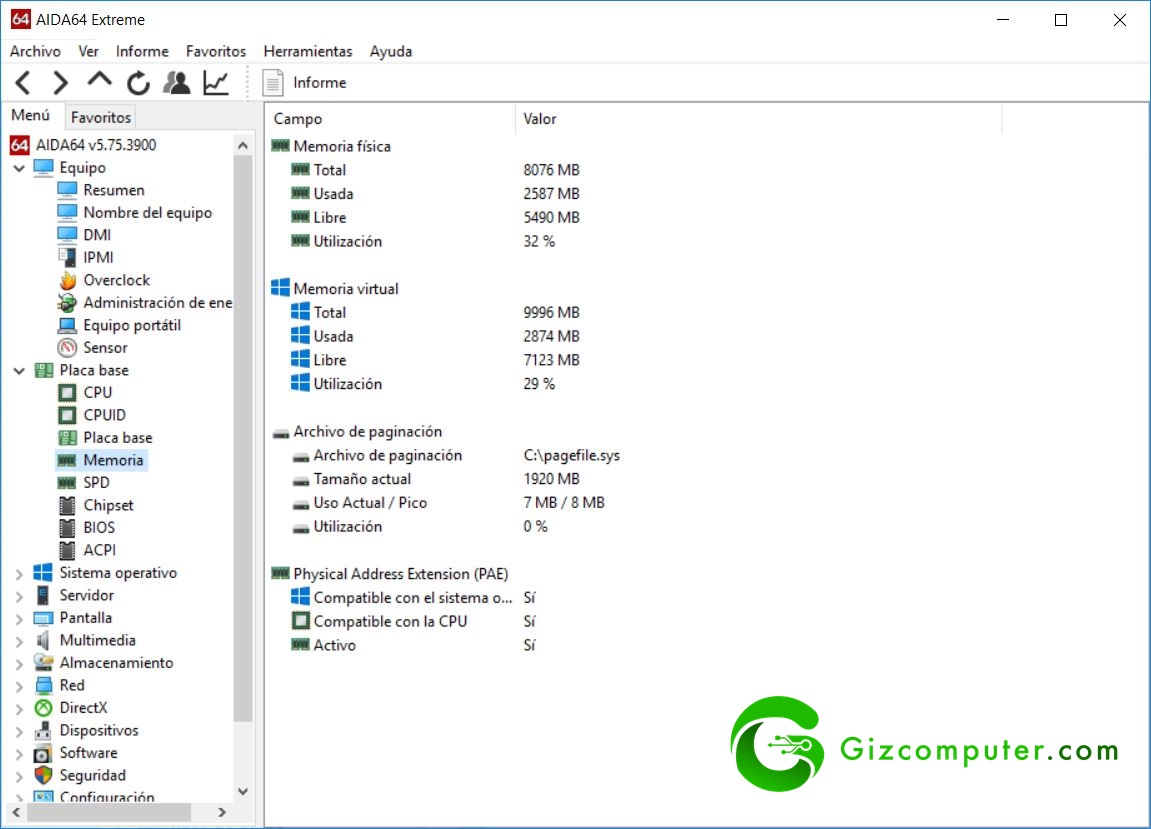1151x829 pixels.
Task: Open the Herramientas menu
Action: (x=308, y=51)
